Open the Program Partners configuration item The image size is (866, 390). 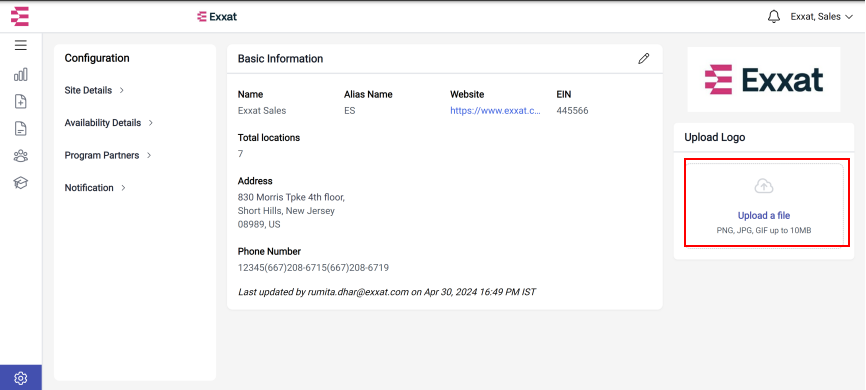pyautogui.click(x=108, y=155)
